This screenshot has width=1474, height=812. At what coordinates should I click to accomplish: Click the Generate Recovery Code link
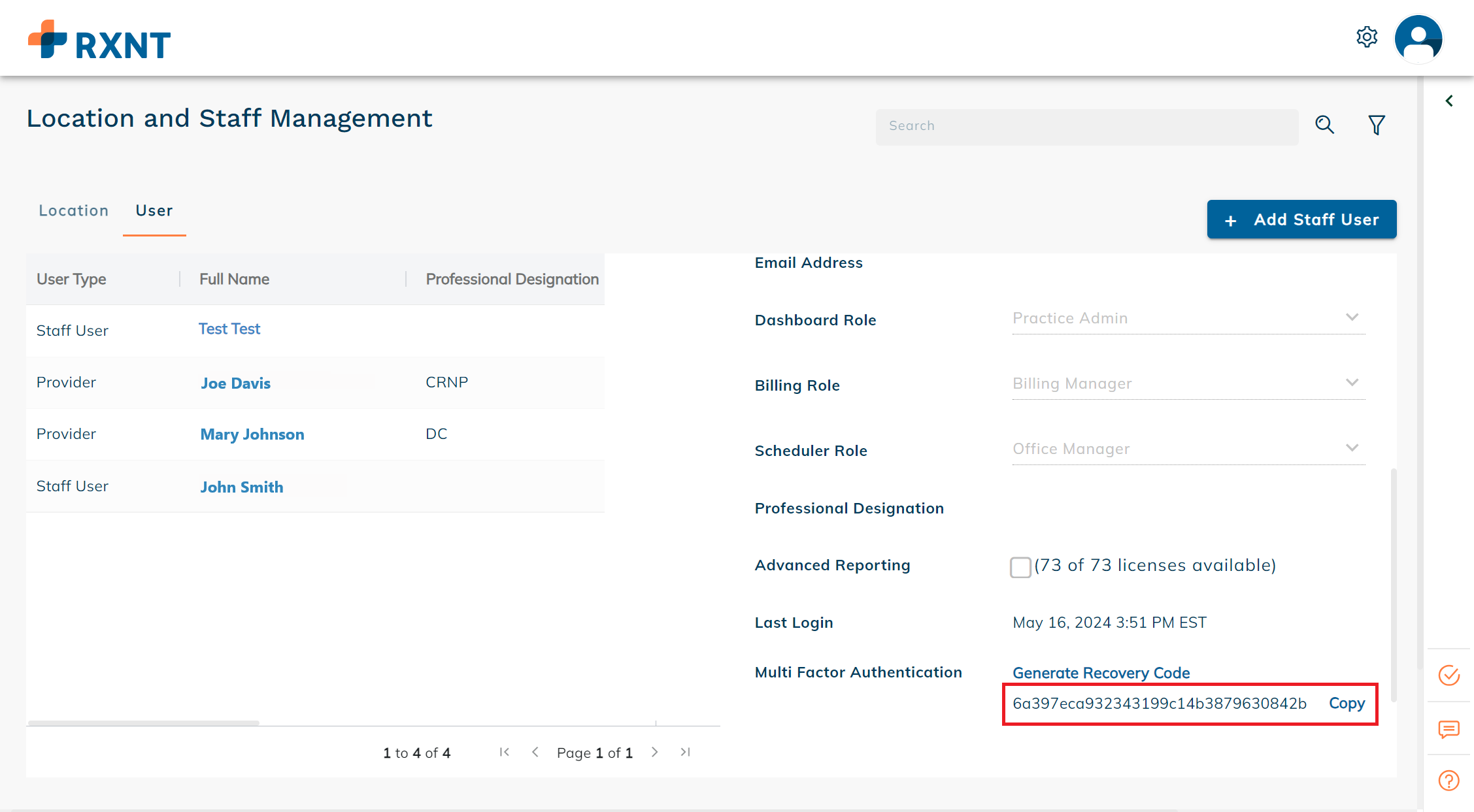click(x=1101, y=673)
